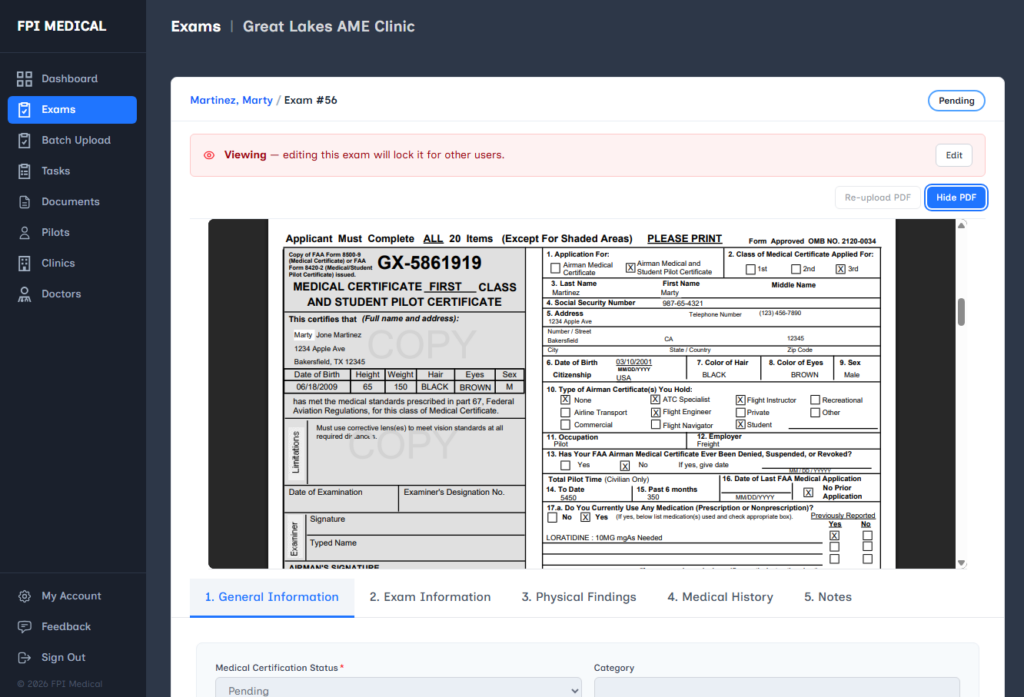Toggle Flight Navigator checkbox in PDF
Image resolution: width=1024 pixels, height=697 pixels.
655,425
